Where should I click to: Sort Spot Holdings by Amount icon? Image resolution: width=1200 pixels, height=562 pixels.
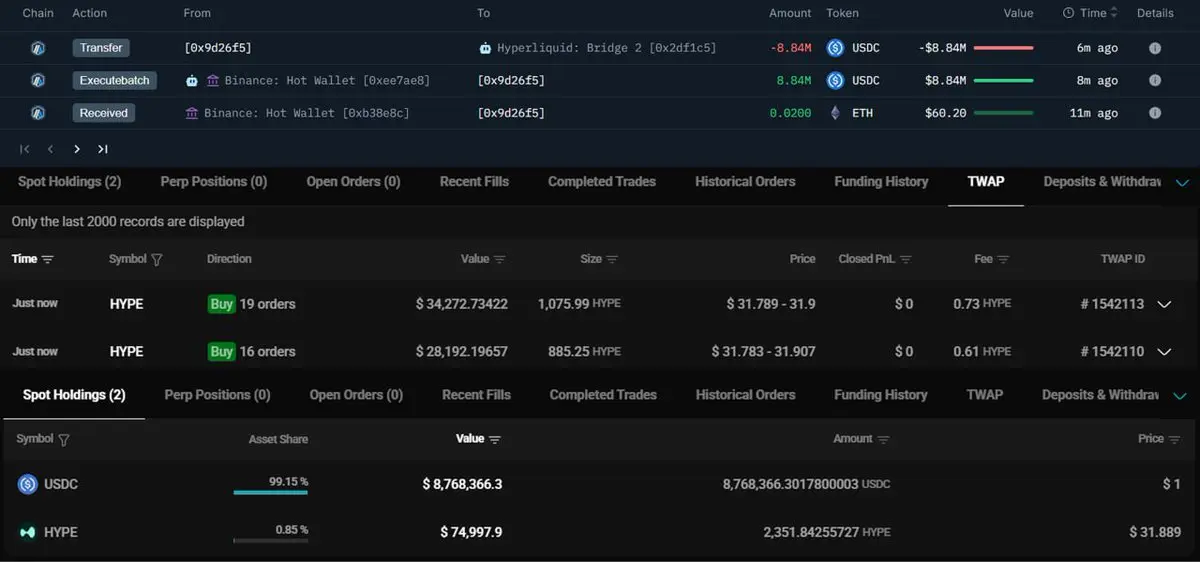pyautogui.click(x=883, y=439)
